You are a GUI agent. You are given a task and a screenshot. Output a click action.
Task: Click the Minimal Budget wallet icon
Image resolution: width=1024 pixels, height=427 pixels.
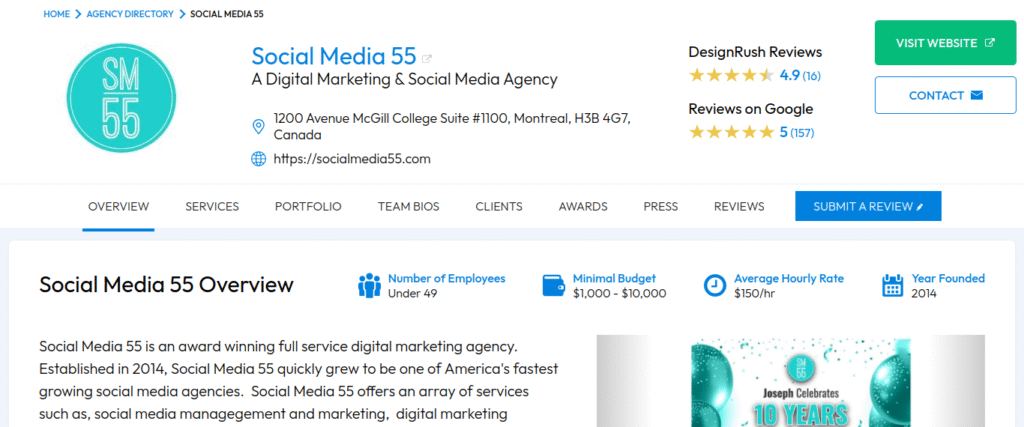(x=553, y=286)
